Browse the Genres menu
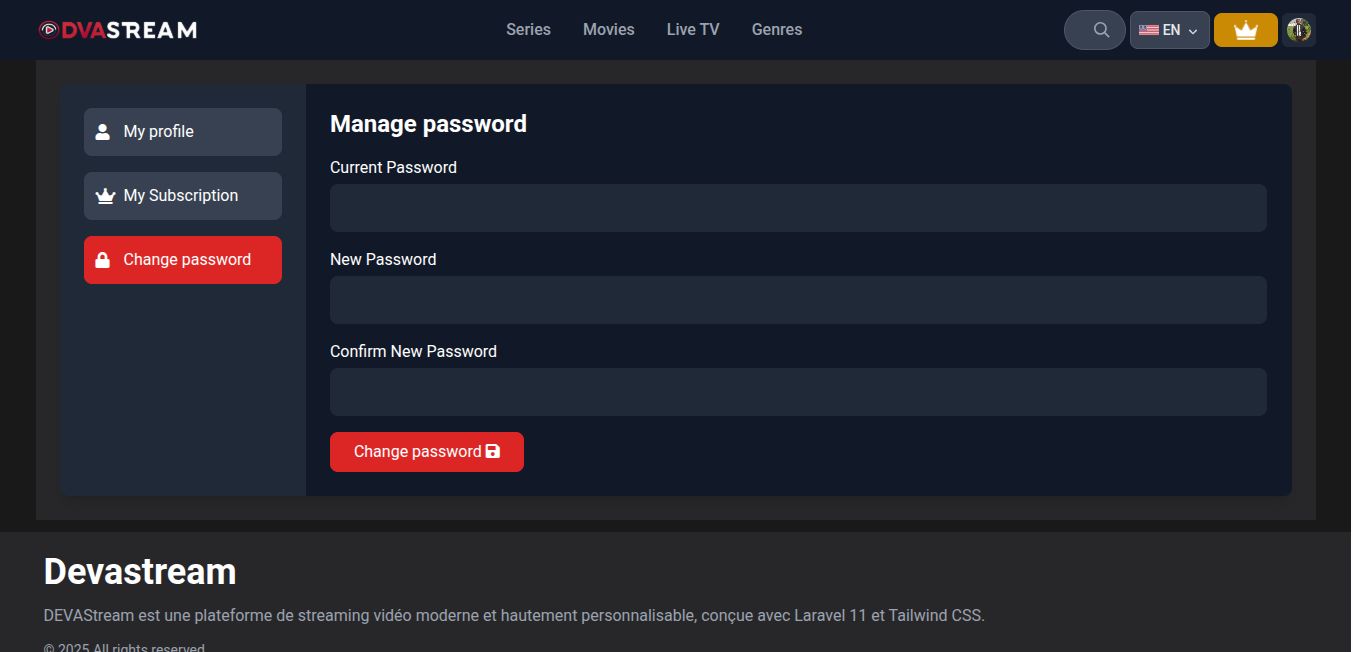This screenshot has width=1353, height=652. pos(776,30)
